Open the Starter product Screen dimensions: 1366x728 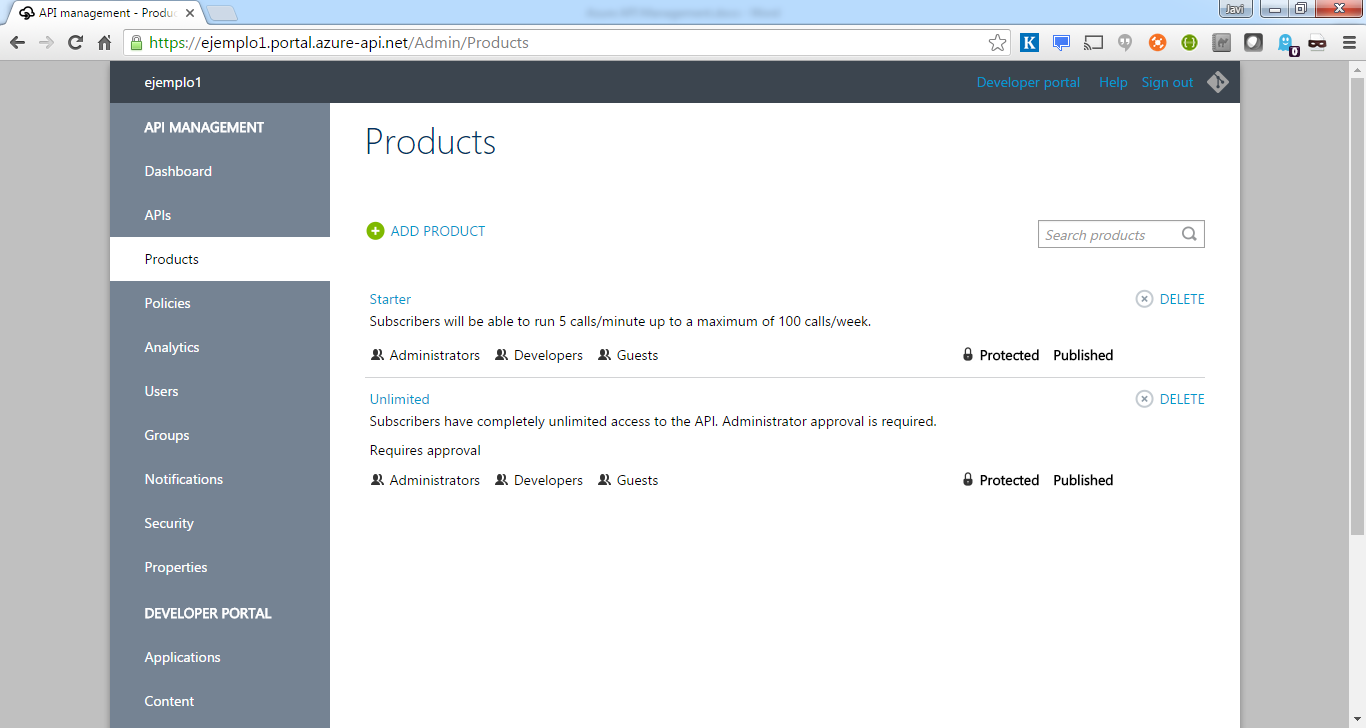(x=390, y=298)
